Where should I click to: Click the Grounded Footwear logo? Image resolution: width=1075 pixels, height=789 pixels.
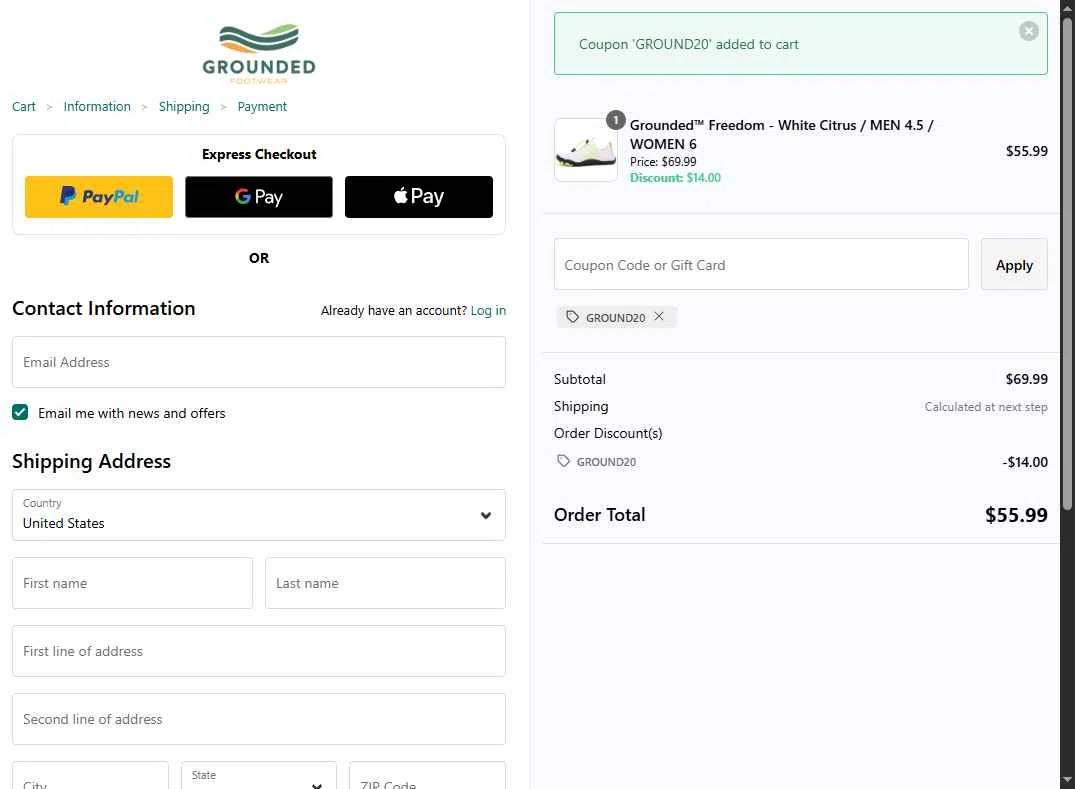tap(259, 54)
